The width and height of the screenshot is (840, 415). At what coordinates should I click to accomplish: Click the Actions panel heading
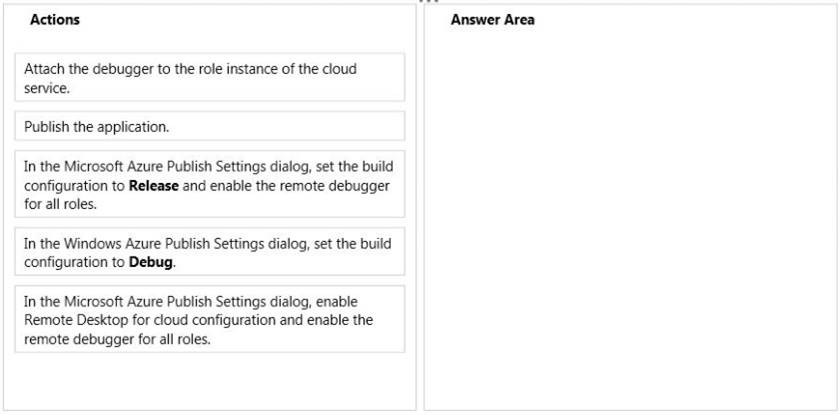point(55,20)
